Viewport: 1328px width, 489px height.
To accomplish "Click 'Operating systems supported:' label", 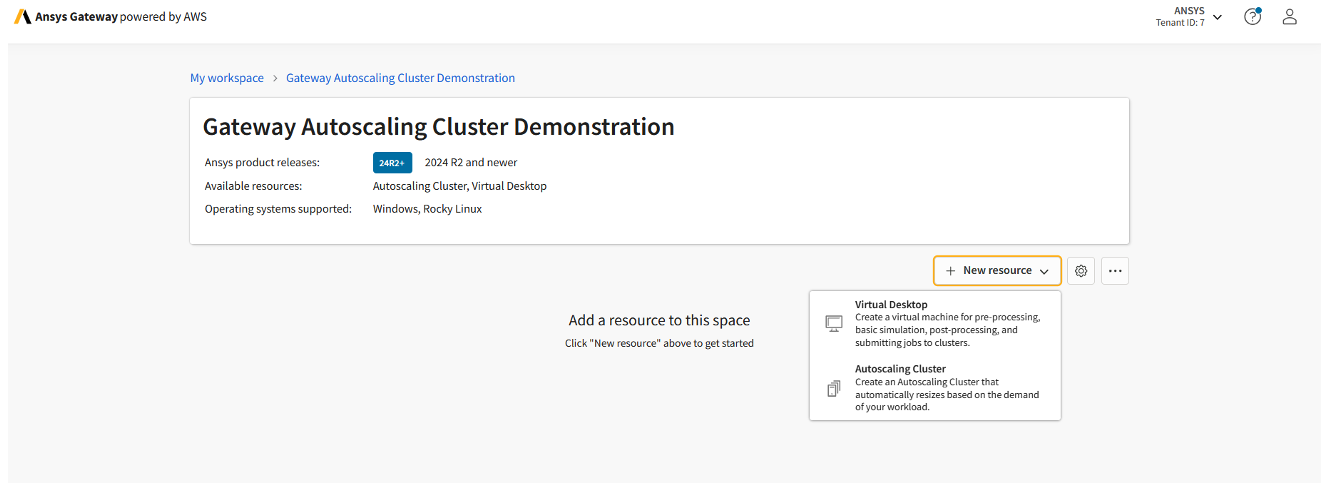I will [278, 209].
